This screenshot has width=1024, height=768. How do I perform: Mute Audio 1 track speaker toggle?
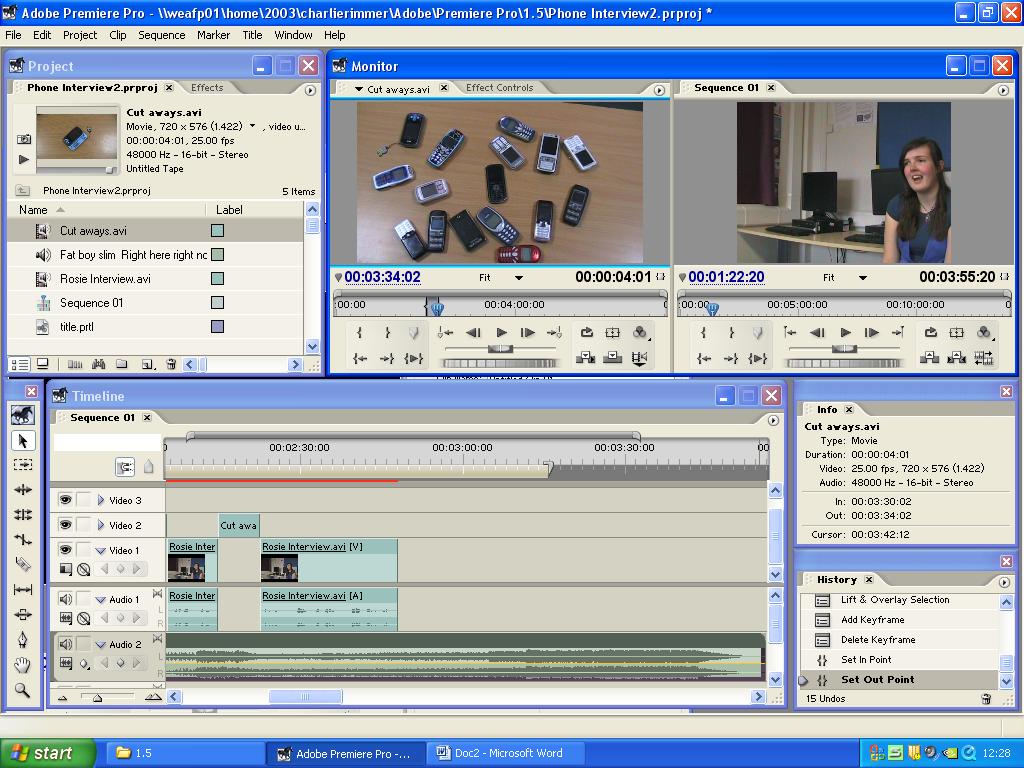coord(65,599)
